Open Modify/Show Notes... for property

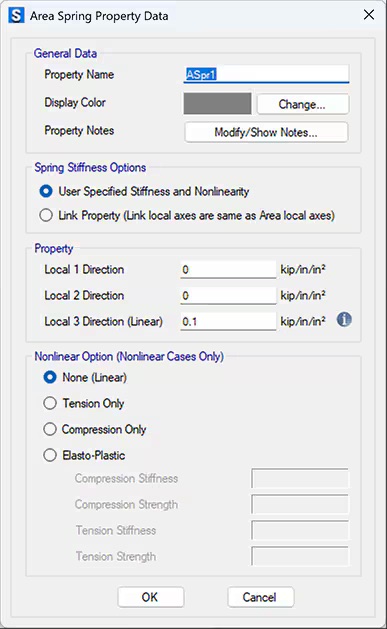pyautogui.click(x=266, y=132)
